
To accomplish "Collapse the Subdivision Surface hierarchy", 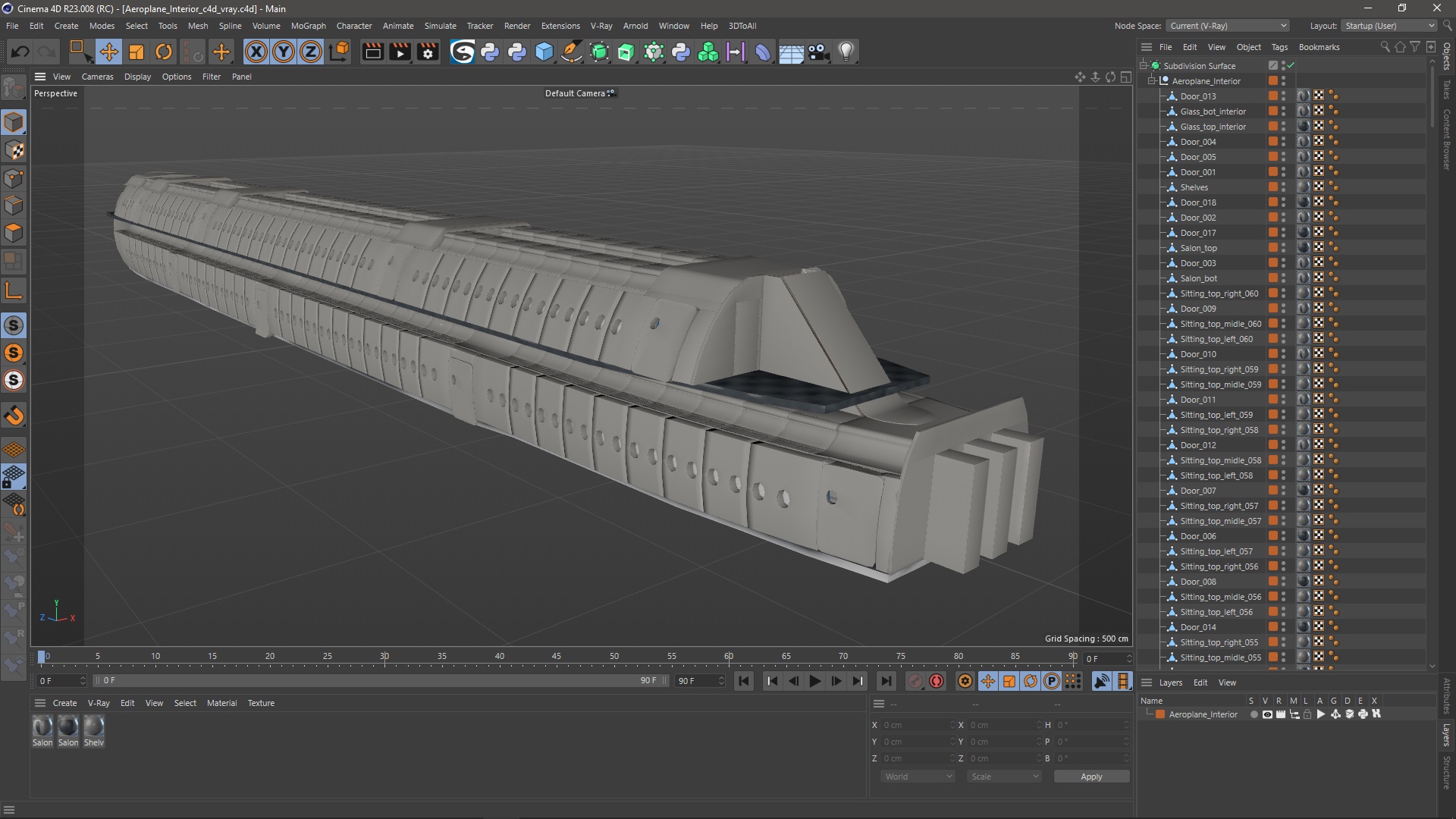I will [1143, 65].
